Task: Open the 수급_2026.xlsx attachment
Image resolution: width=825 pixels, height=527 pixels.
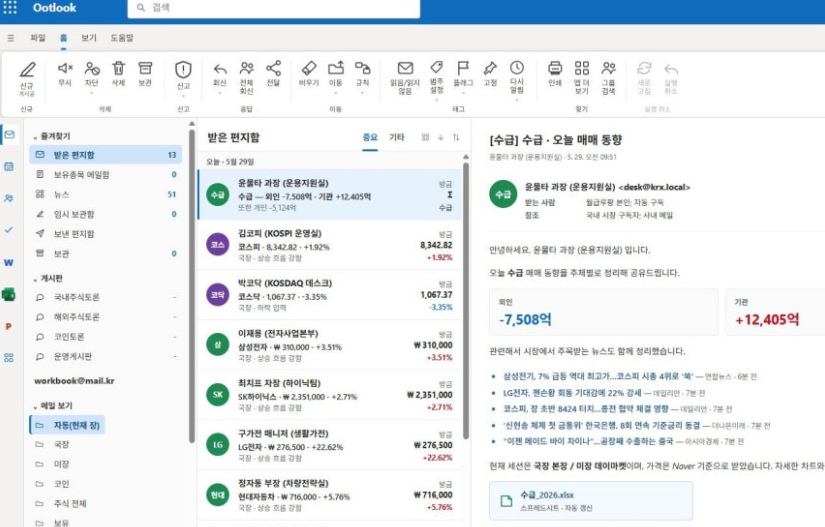Action: [x=591, y=501]
